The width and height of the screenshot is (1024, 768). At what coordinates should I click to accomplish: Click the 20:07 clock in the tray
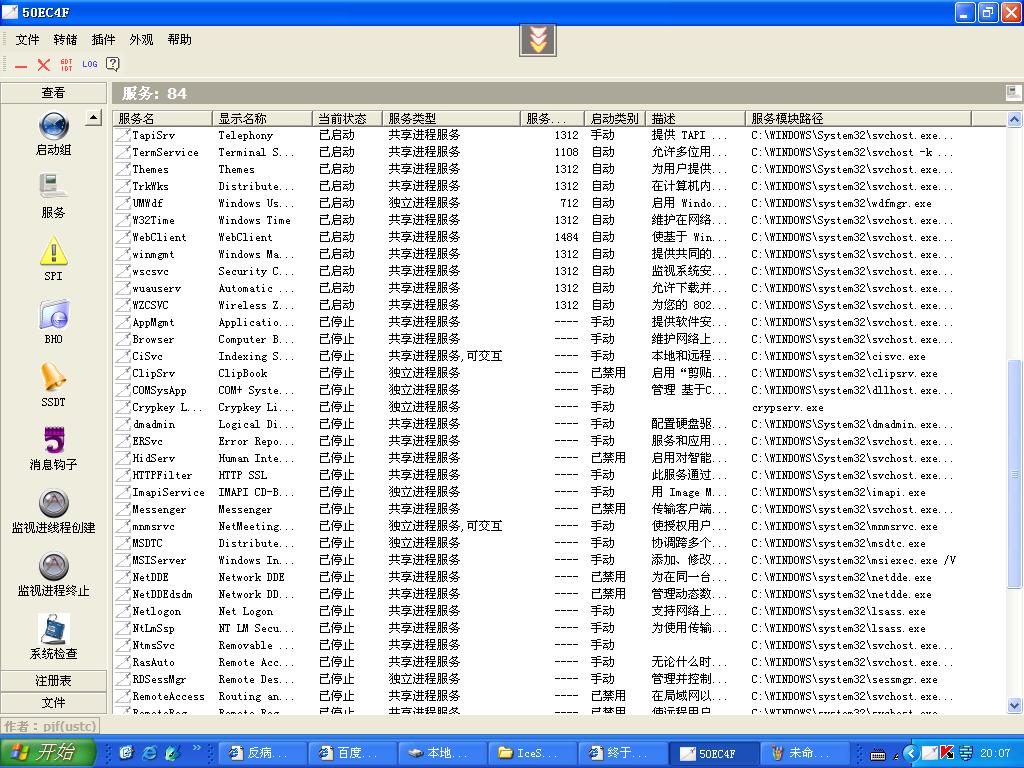(995, 753)
